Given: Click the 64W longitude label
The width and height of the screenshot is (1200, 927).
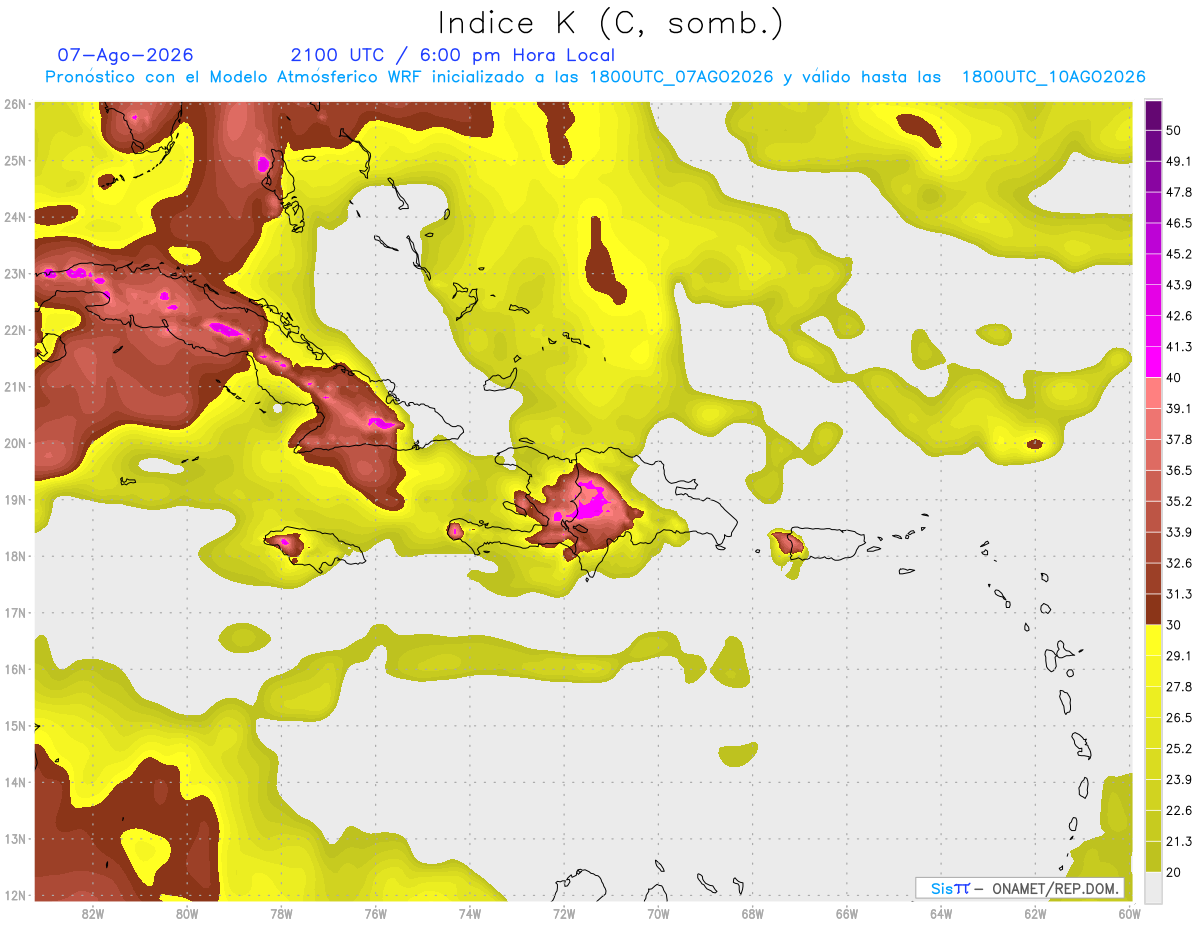Looking at the screenshot, I should pos(941,913).
